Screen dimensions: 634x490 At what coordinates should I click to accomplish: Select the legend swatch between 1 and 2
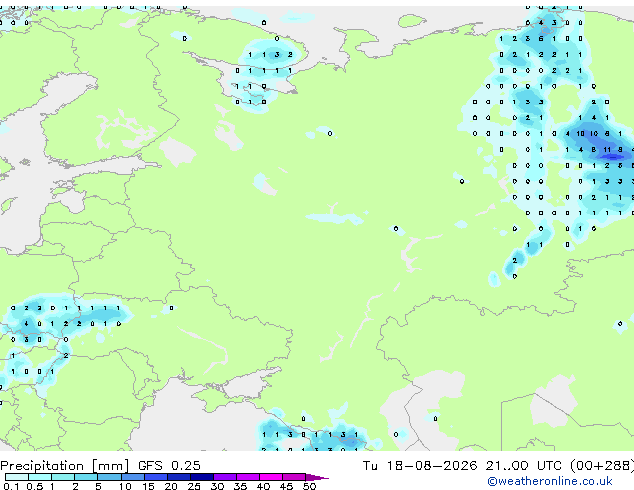tap(63, 477)
